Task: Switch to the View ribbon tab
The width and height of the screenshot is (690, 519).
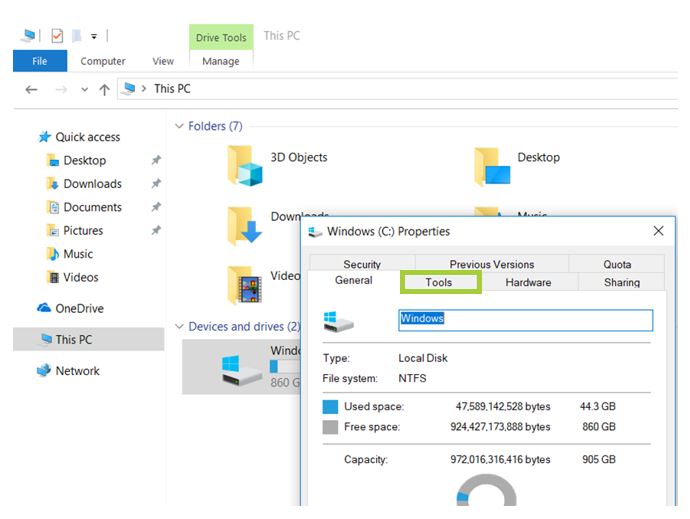Action: 163,61
